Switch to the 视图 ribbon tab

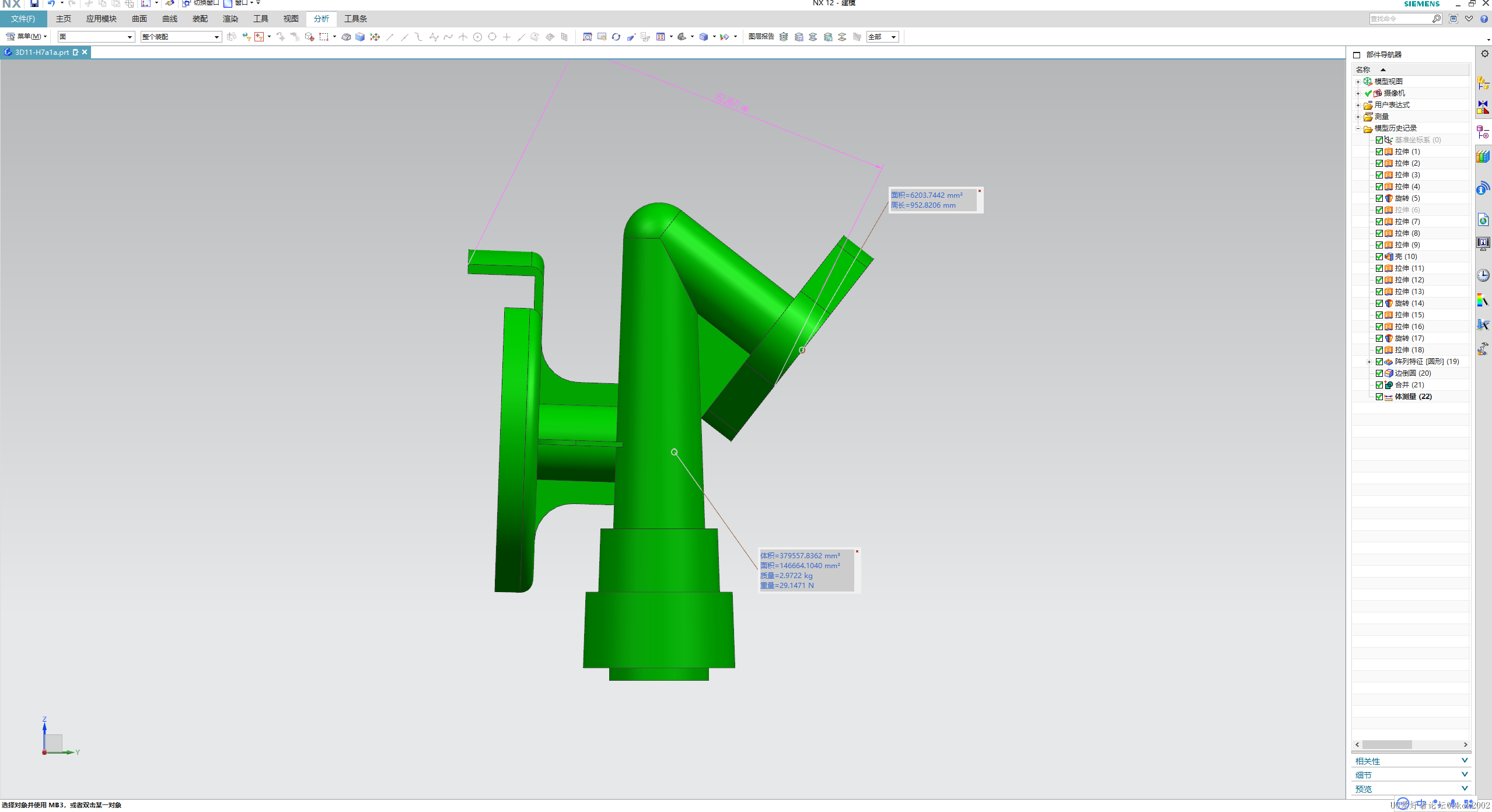(x=291, y=19)
